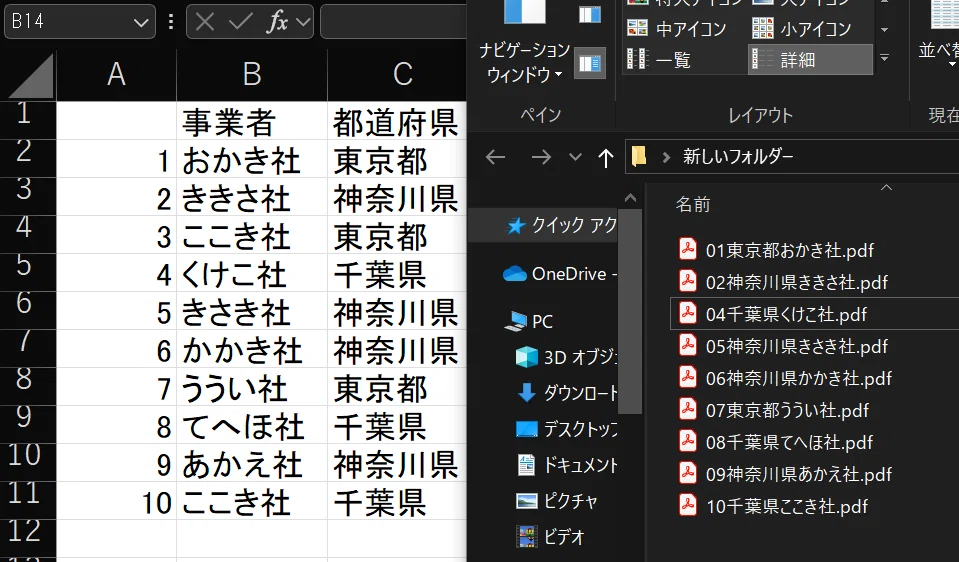Select column B header
The width and height of the screenshot is (959, 562).
pyautogui.click(x=252, y=75)
